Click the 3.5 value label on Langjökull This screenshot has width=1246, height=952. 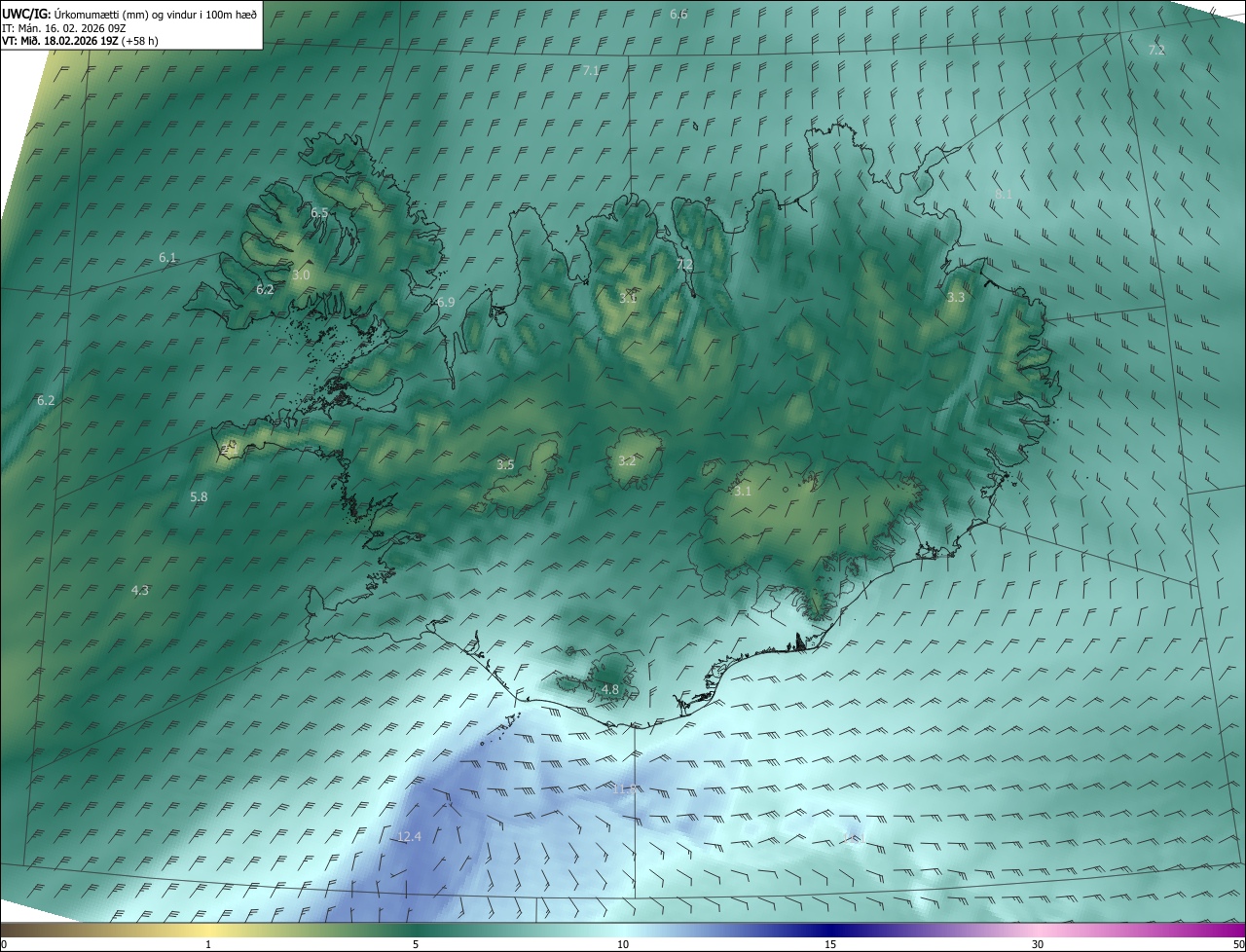(x=505, y=465)
